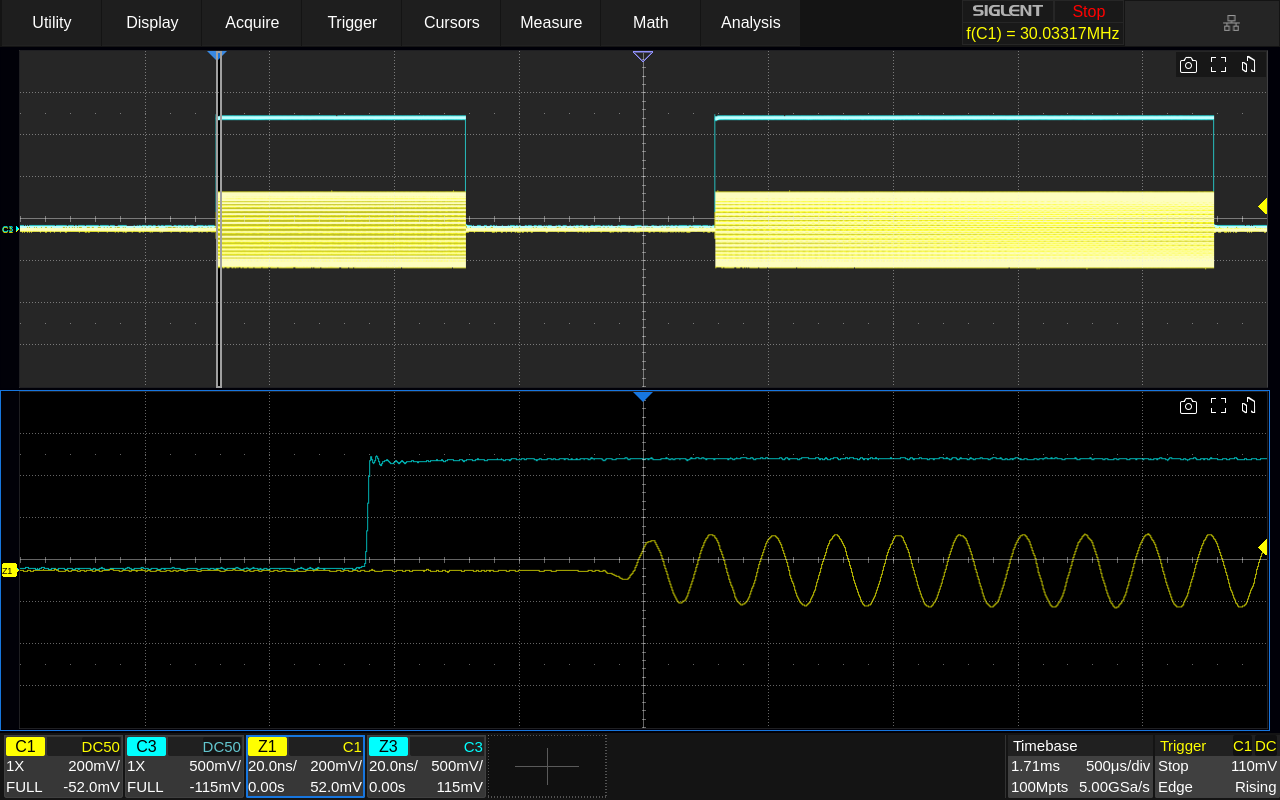Take screenshot of upper main waveform window
Viewport: 1280px width, 800px height.
tap(1188, 65)
